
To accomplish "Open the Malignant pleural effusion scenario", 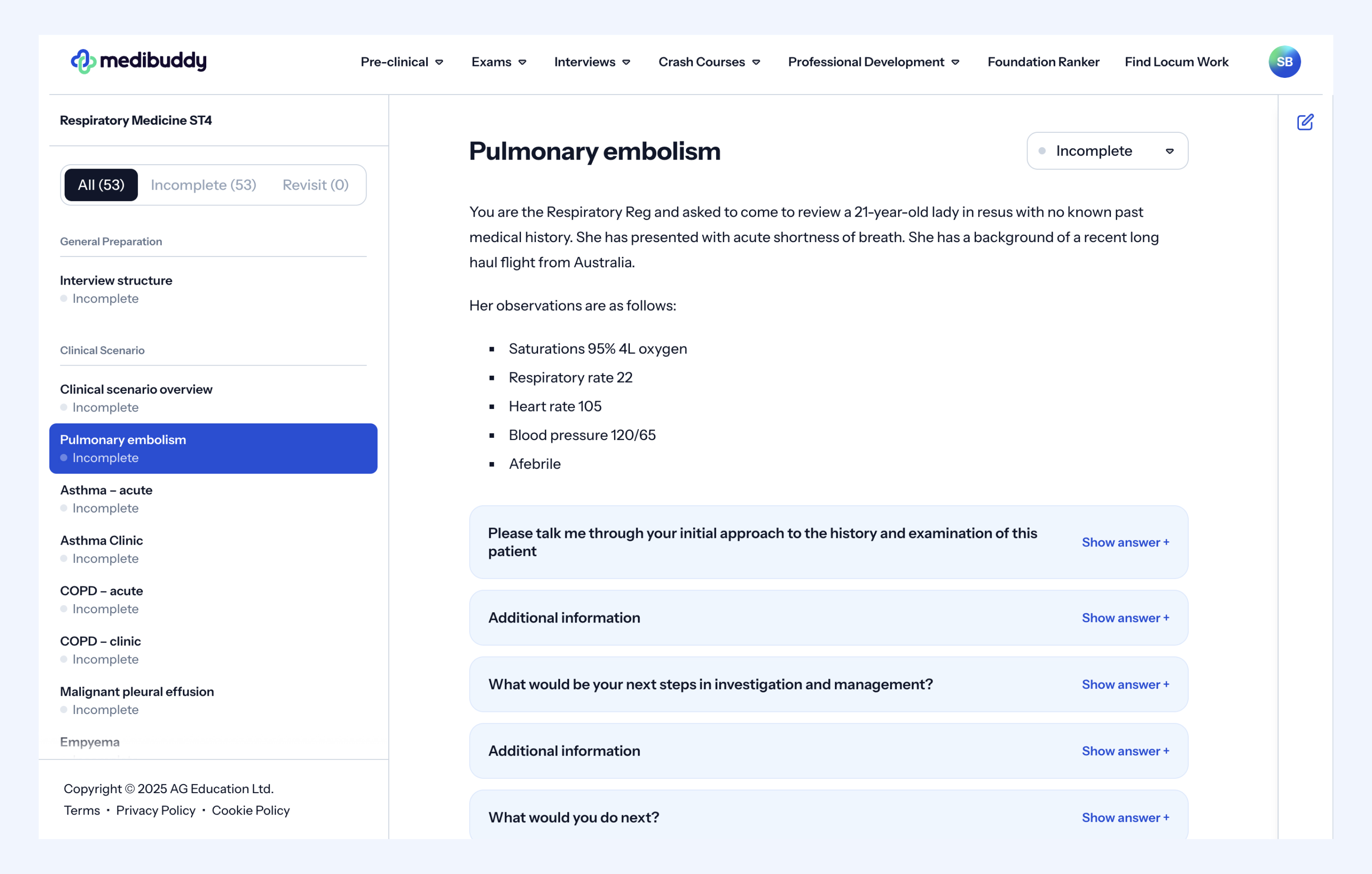I will 137,691.
